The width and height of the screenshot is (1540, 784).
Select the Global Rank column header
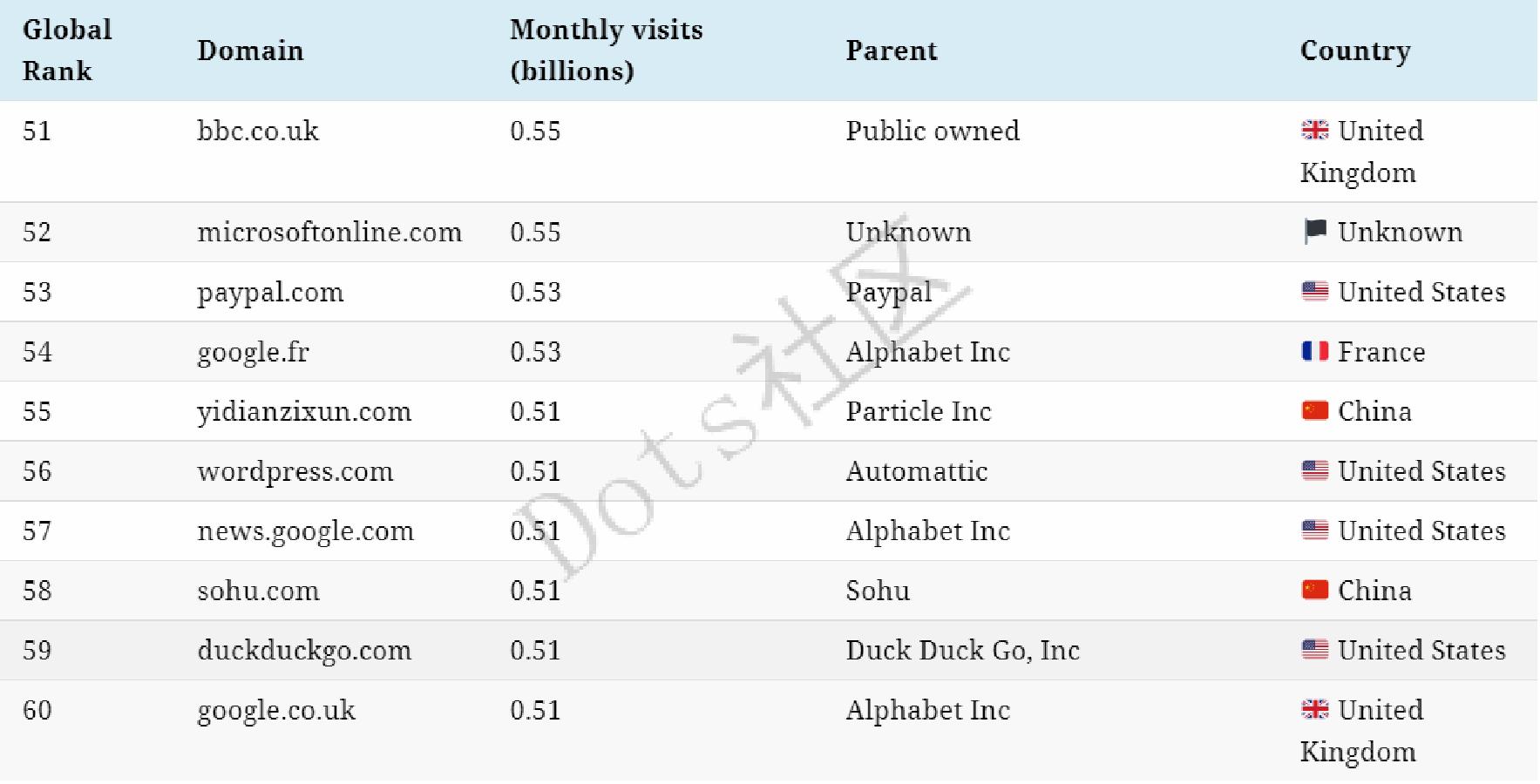(x=67, y=51)
